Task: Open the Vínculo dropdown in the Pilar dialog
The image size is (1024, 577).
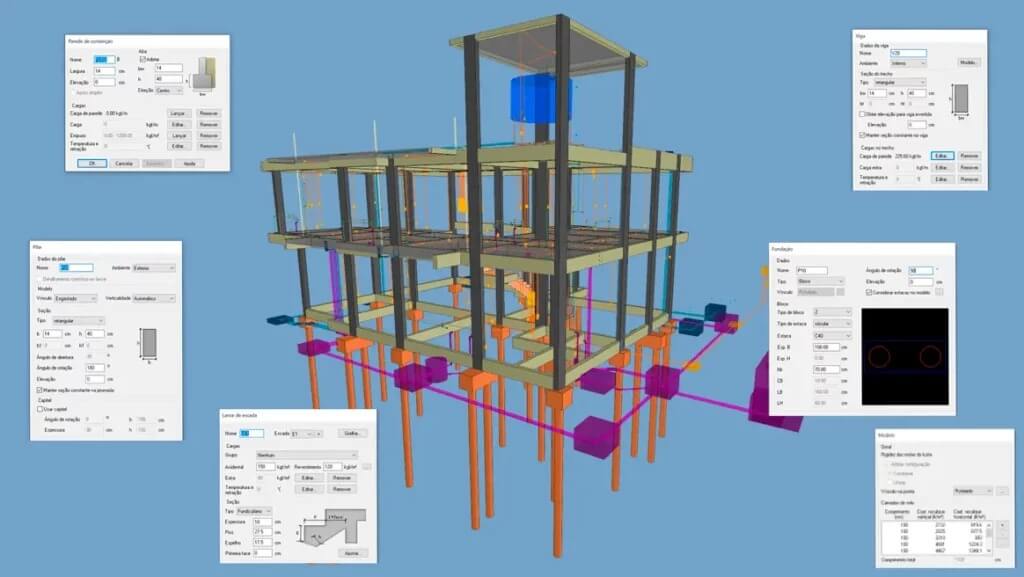Action: pyautogui.click(x=75, y=298)
